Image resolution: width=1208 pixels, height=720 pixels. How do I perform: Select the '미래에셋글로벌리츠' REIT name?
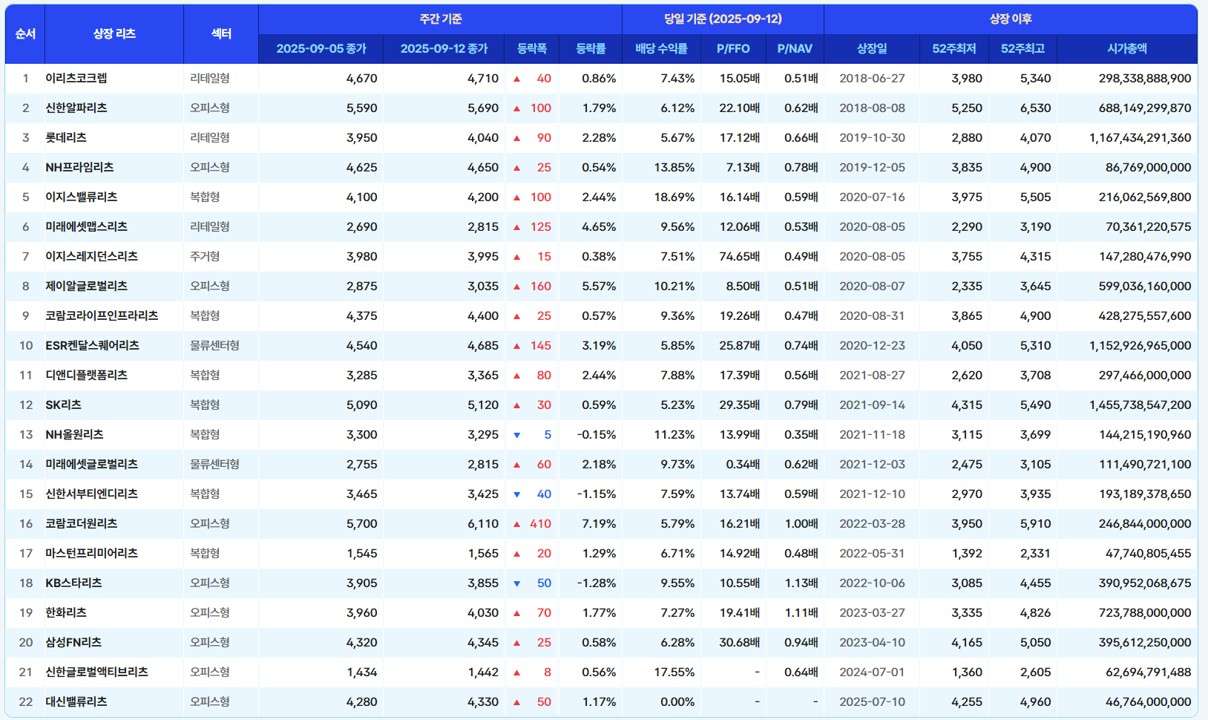92,464
